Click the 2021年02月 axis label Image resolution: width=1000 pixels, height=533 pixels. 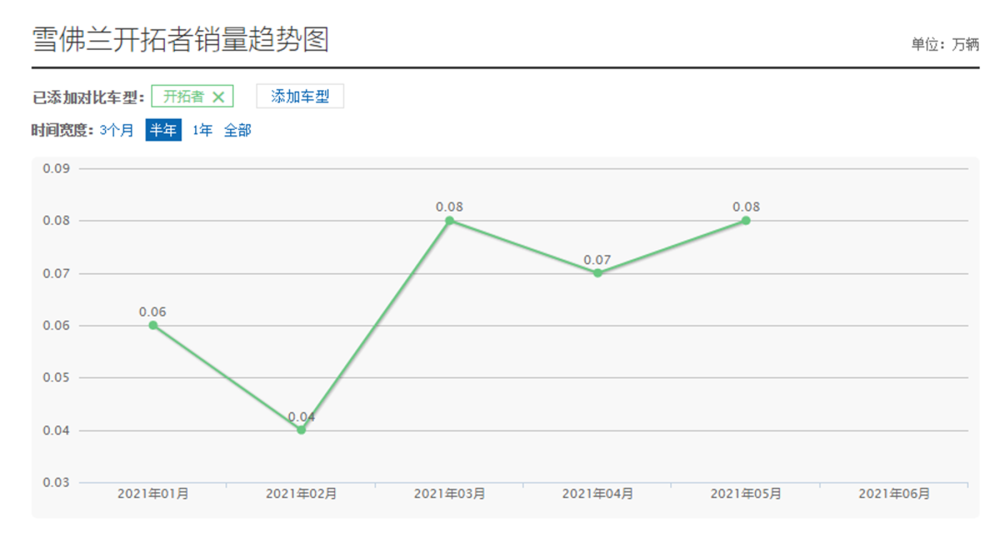[301, 493]
